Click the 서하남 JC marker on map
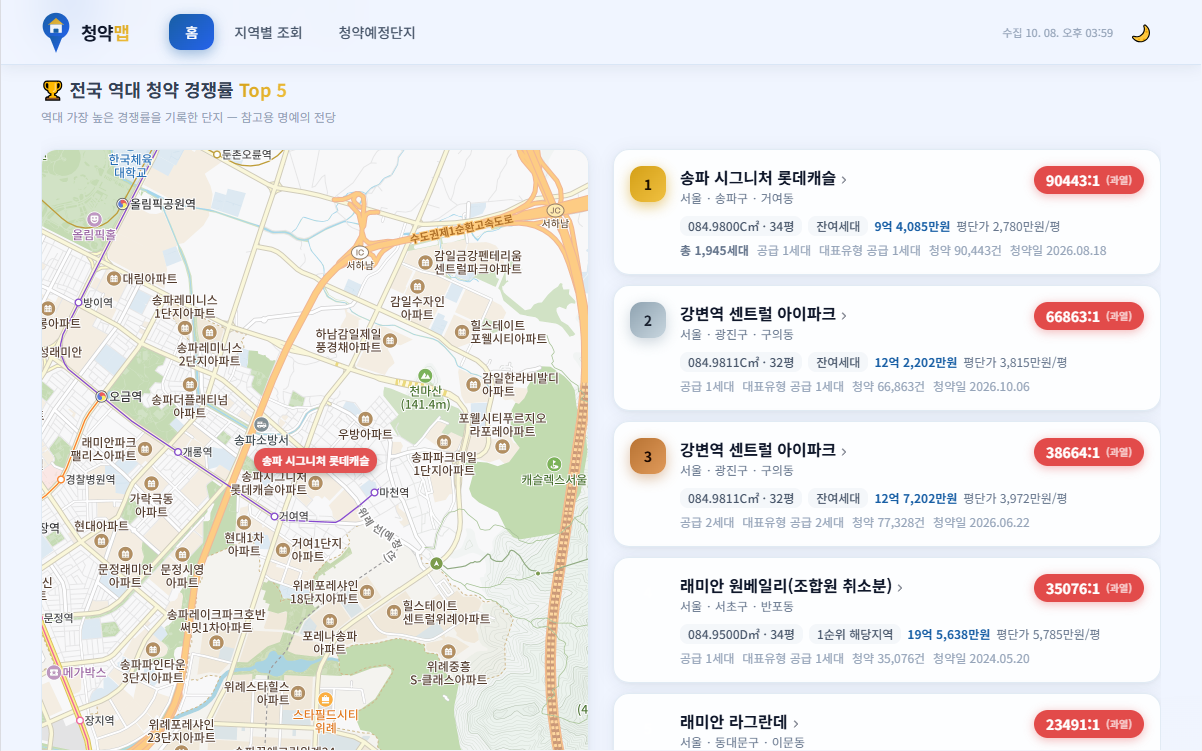The height and width of the screenshot is (751, 1202). (556, 210)
